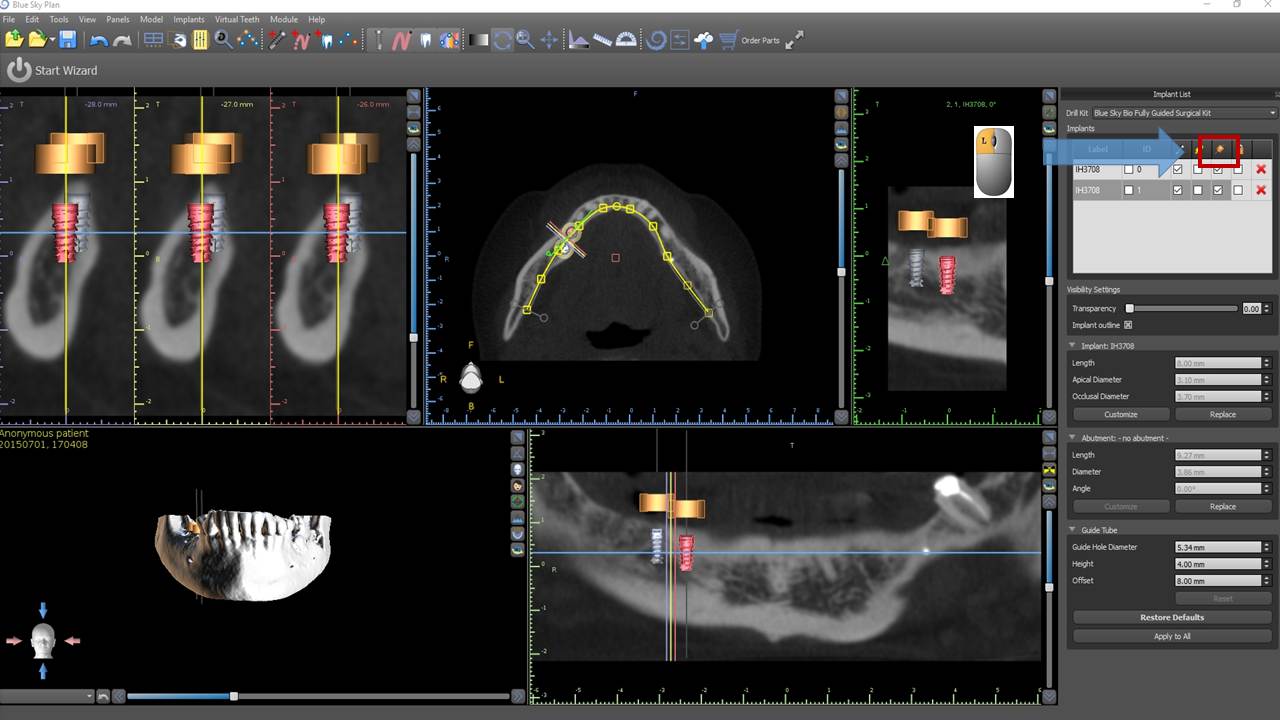Collapse the Abutment section
This screenshot has width=1280, height=720.
coord(1073,438)
